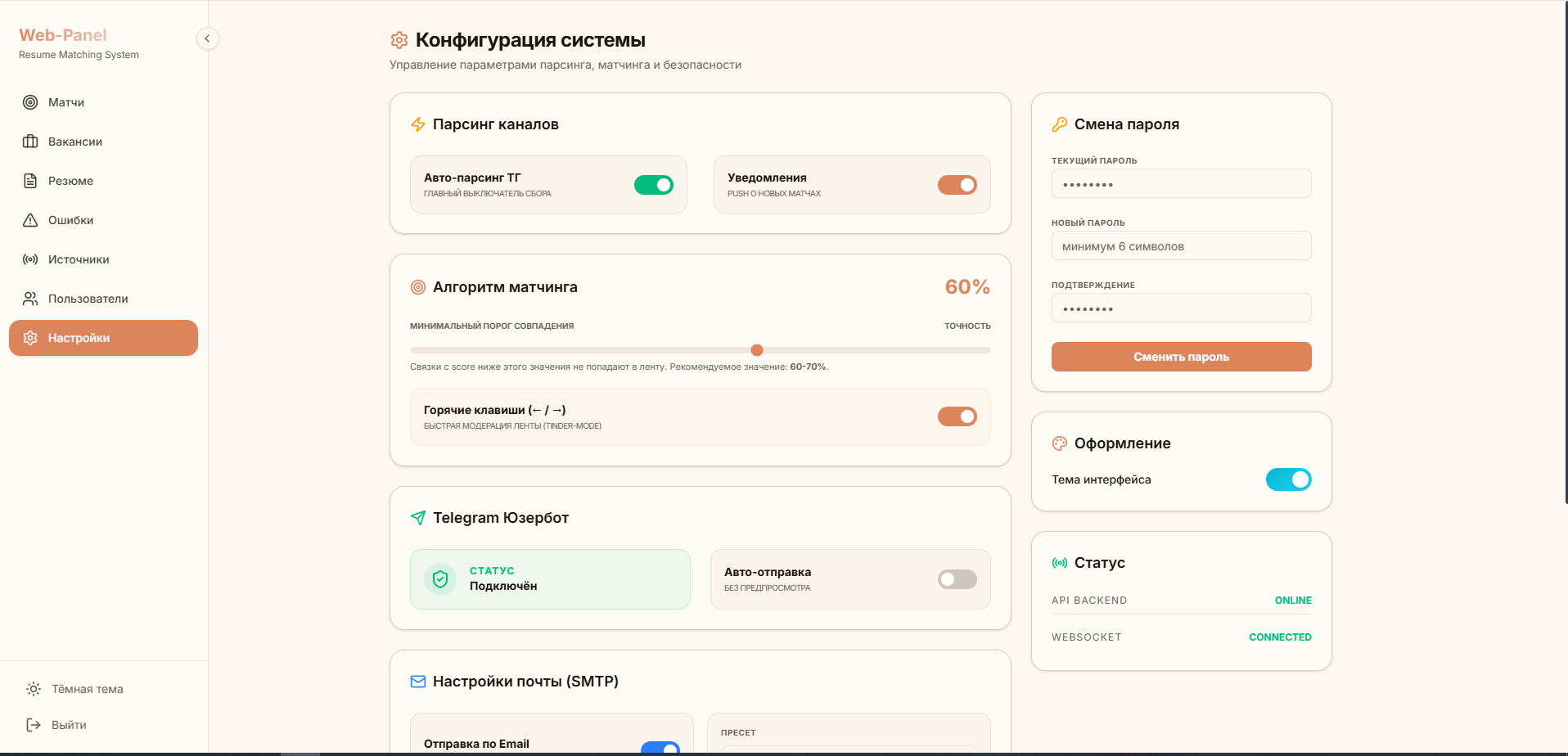Click the Подтверждение password field
The image size is (1568, 756).
click(x=1182, y=308)
